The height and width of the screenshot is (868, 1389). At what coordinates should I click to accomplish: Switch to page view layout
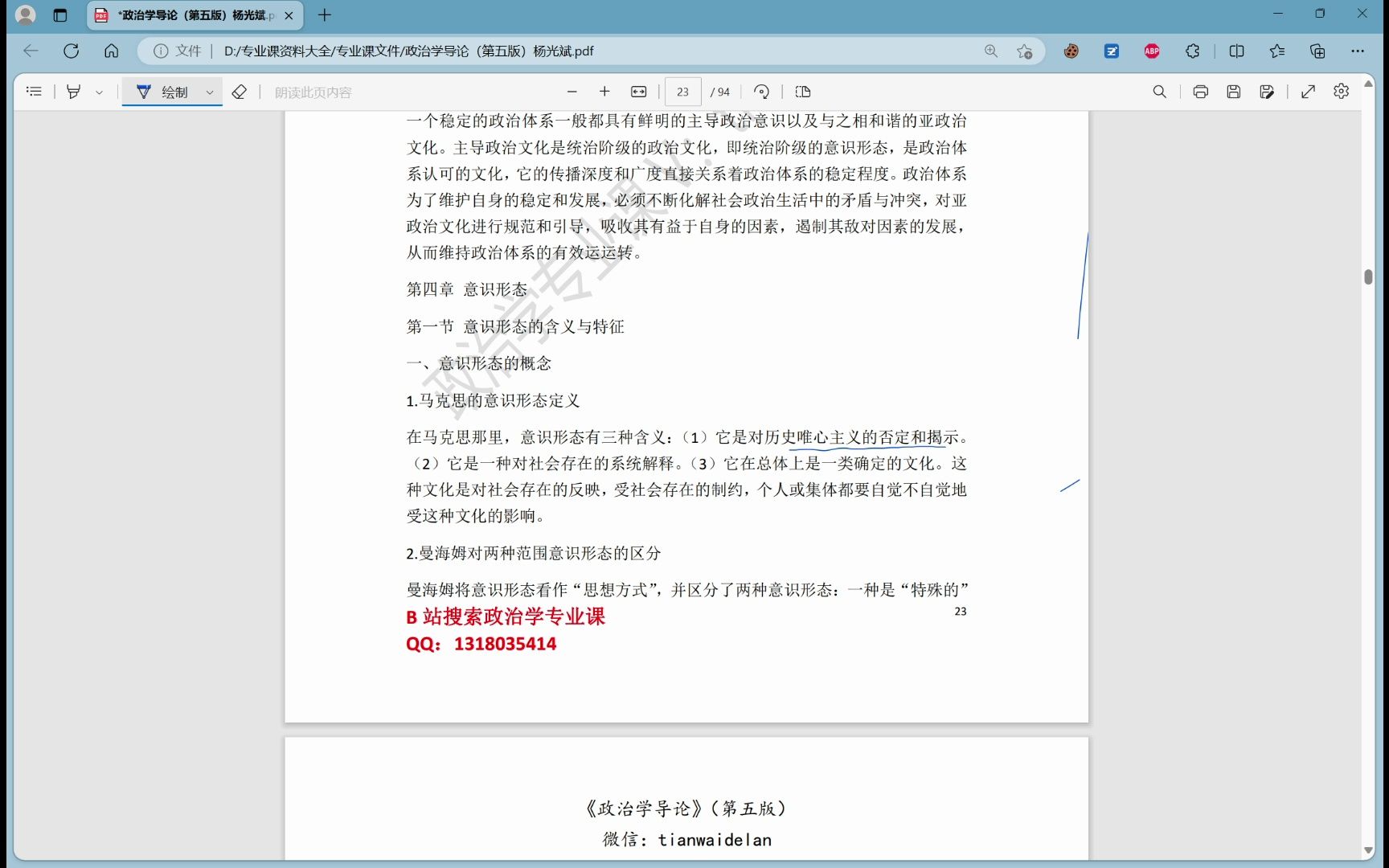(802, 92)
